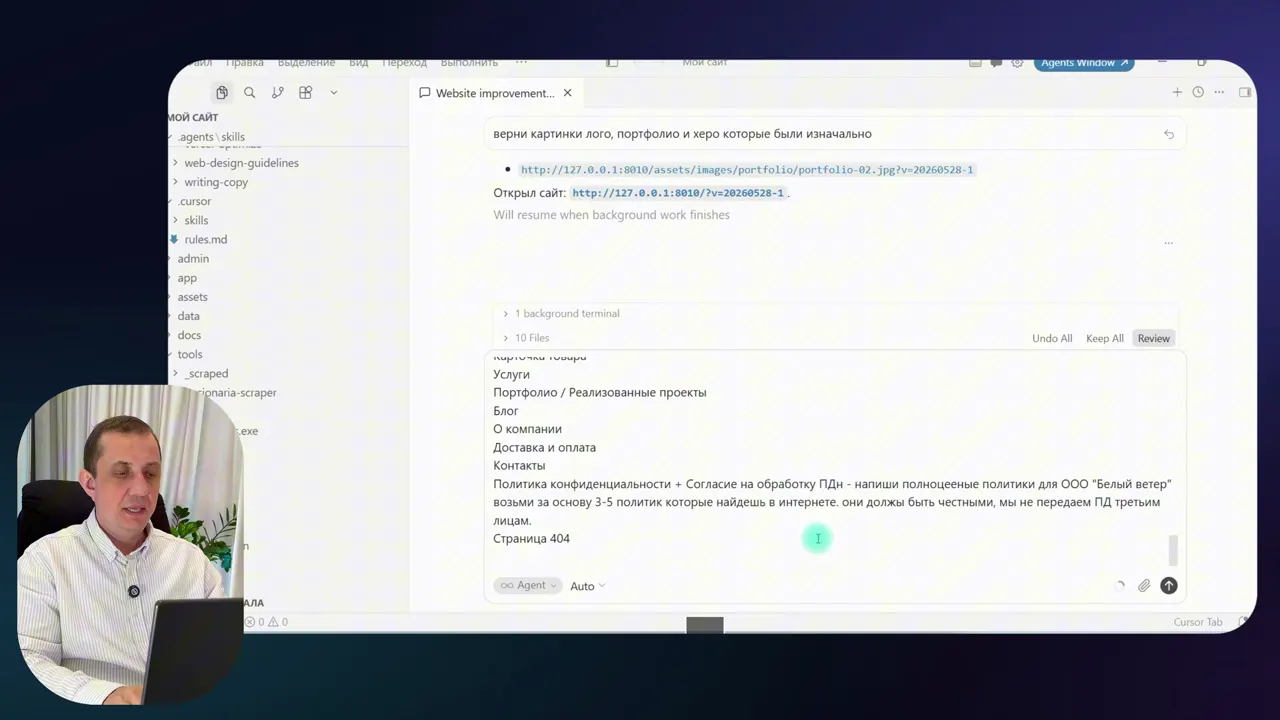Toggle the right side panel layout icon
Screen dimensions: 1280x720
(x=1245, y=93)
